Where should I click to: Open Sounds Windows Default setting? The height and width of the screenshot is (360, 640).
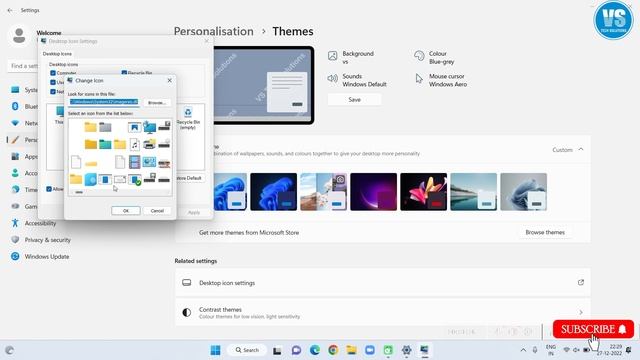coord(357,80)
